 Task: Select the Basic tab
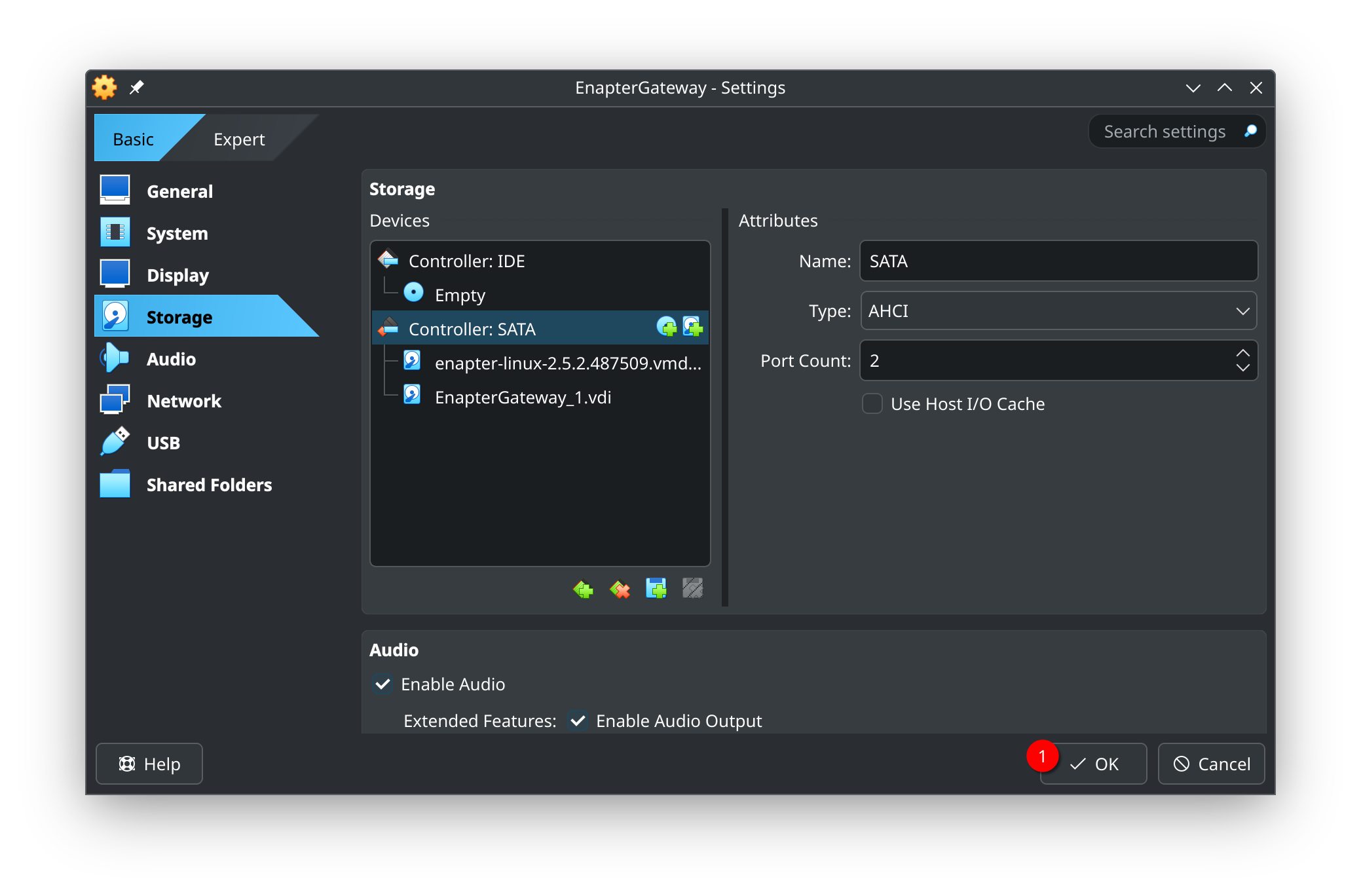coord(133,138)
